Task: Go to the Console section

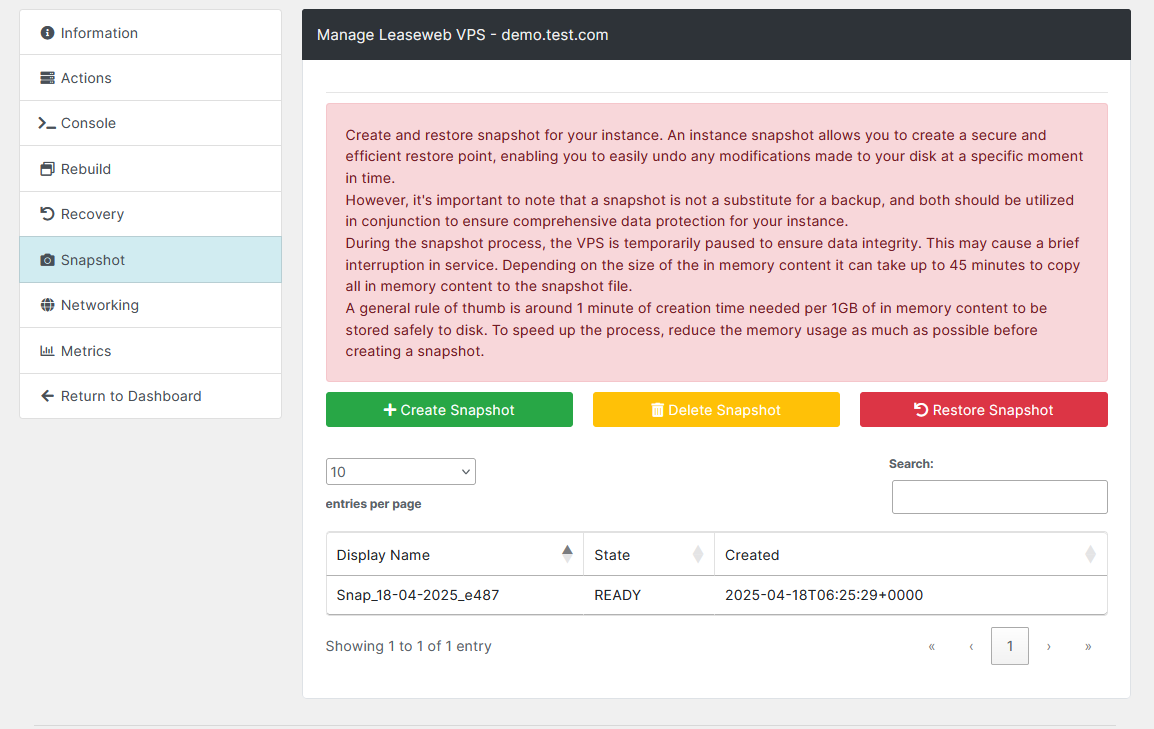Action: tap(150, 124)
